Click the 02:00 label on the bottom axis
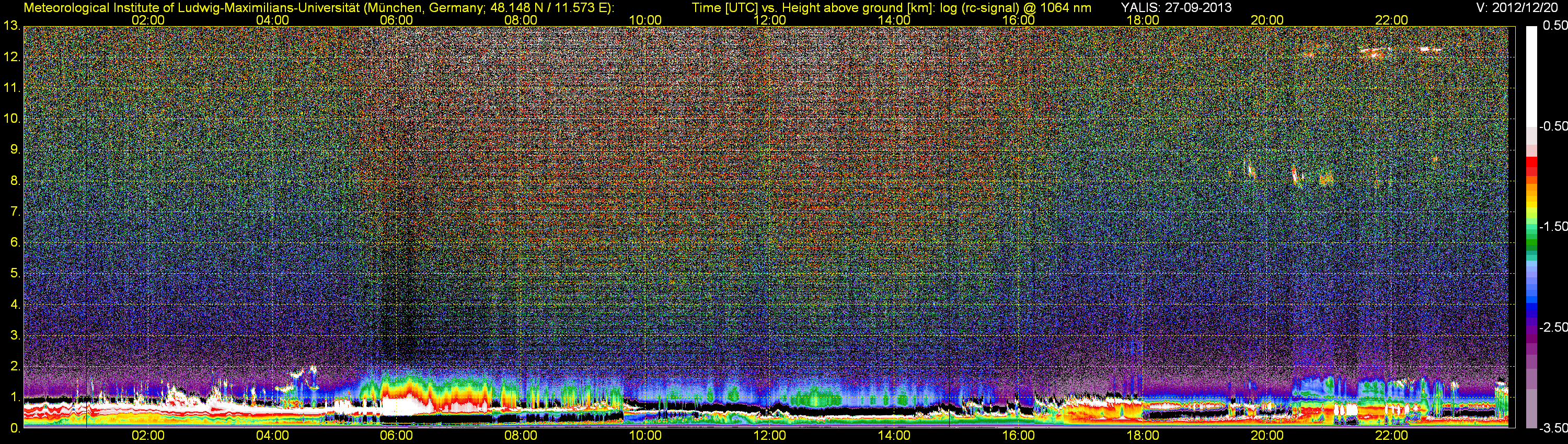This screenshot has width=1568, height=444. (148, 436)
